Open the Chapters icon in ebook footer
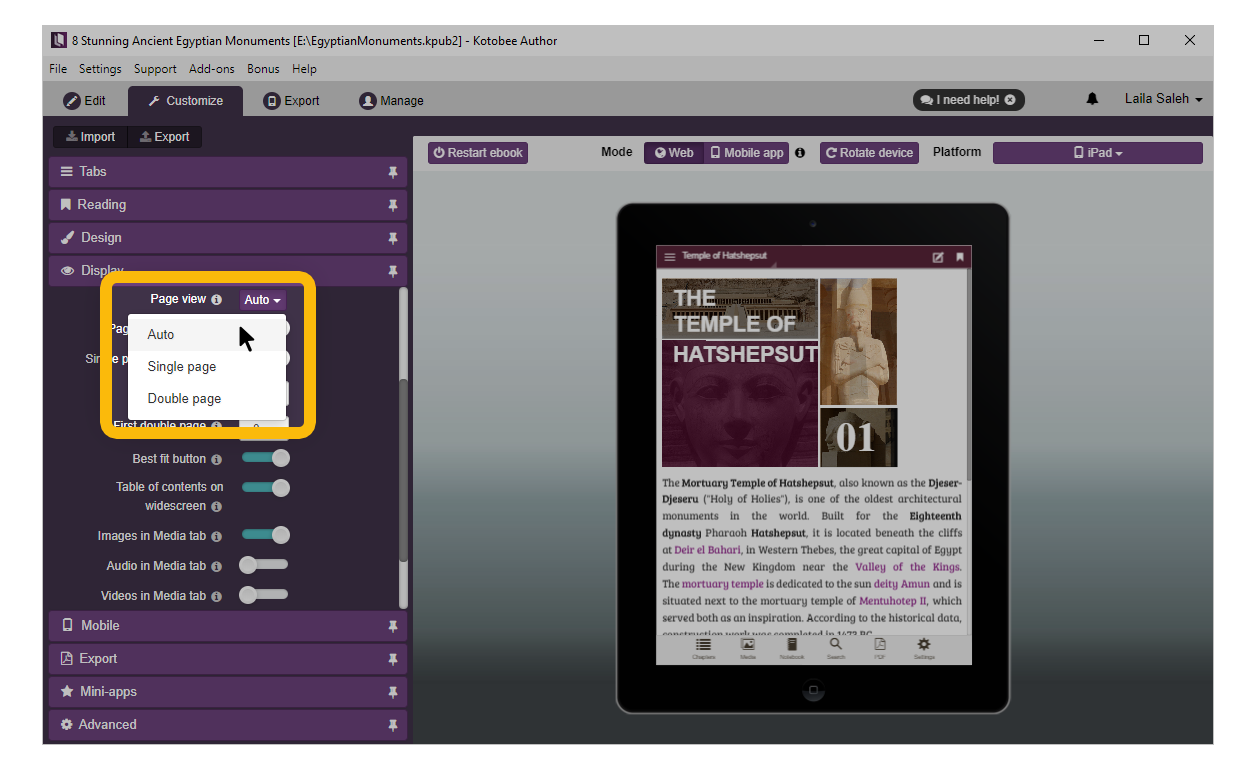Screen dimensions: 1250x770 [x=704, y=648]
